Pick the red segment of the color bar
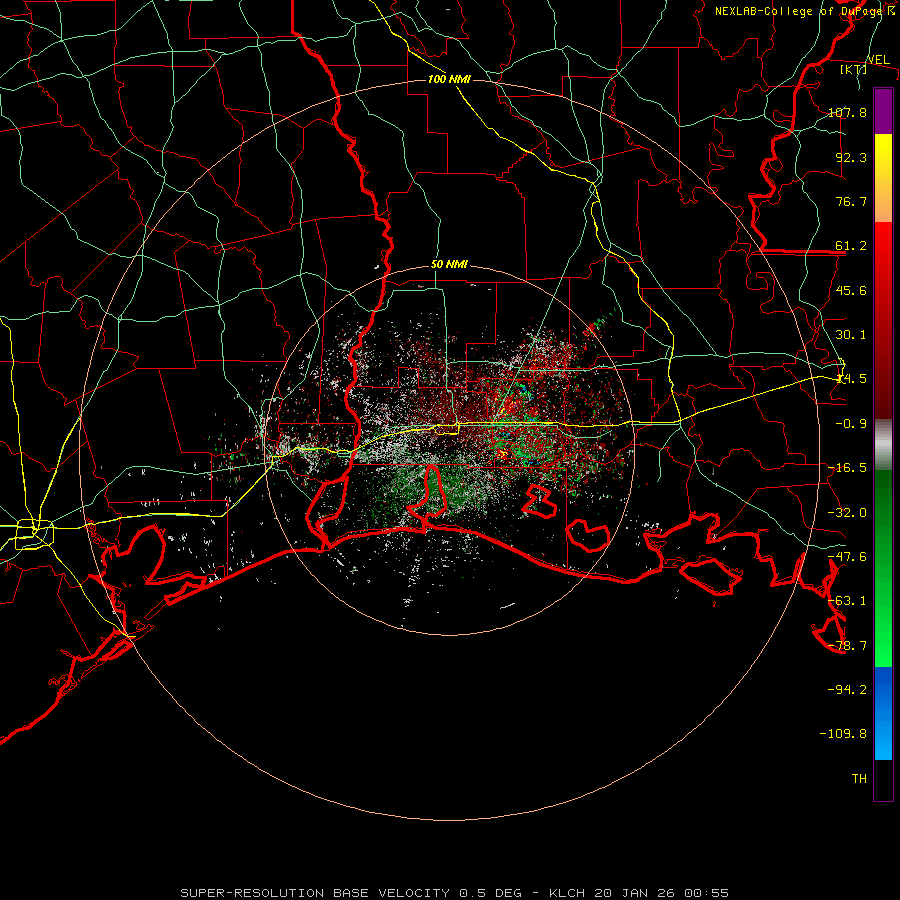 click(x=883, y=320)
